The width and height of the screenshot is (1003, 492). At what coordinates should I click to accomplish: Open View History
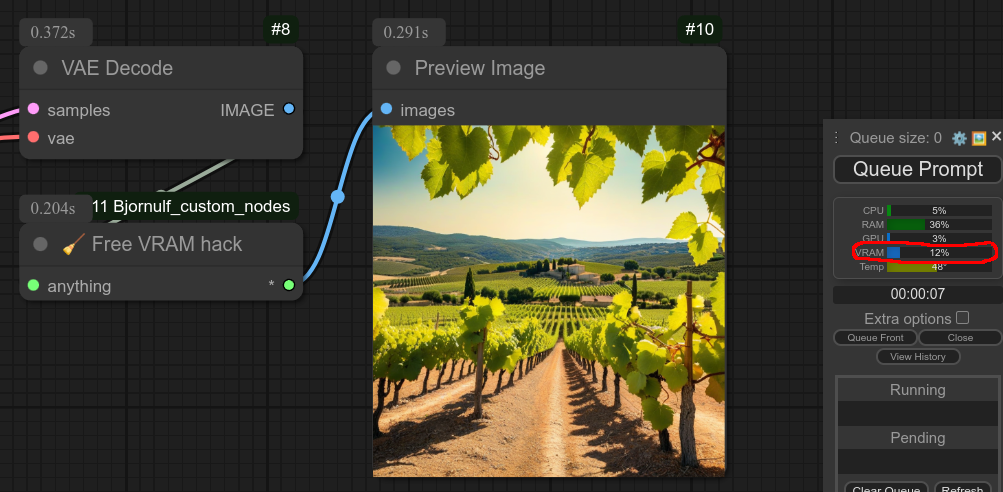click(918, 357)
